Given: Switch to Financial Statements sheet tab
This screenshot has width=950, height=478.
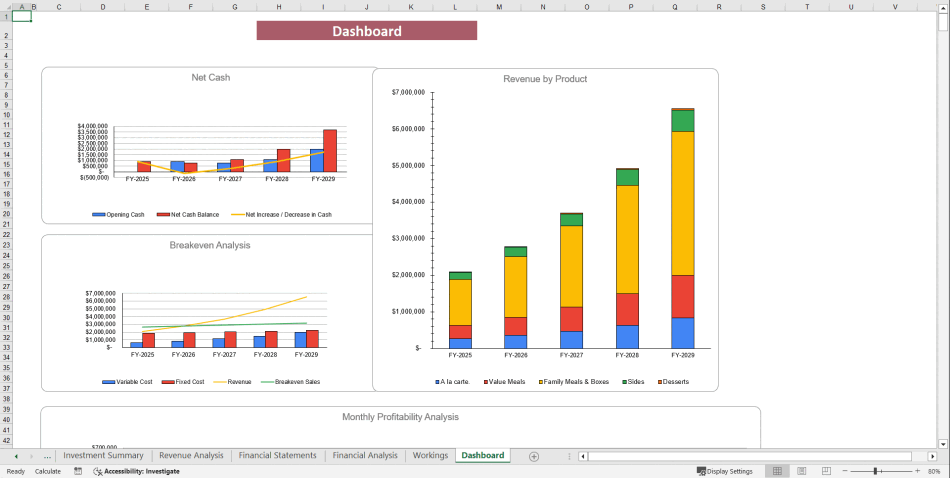Looking at the screenshot, I should 277,456.
